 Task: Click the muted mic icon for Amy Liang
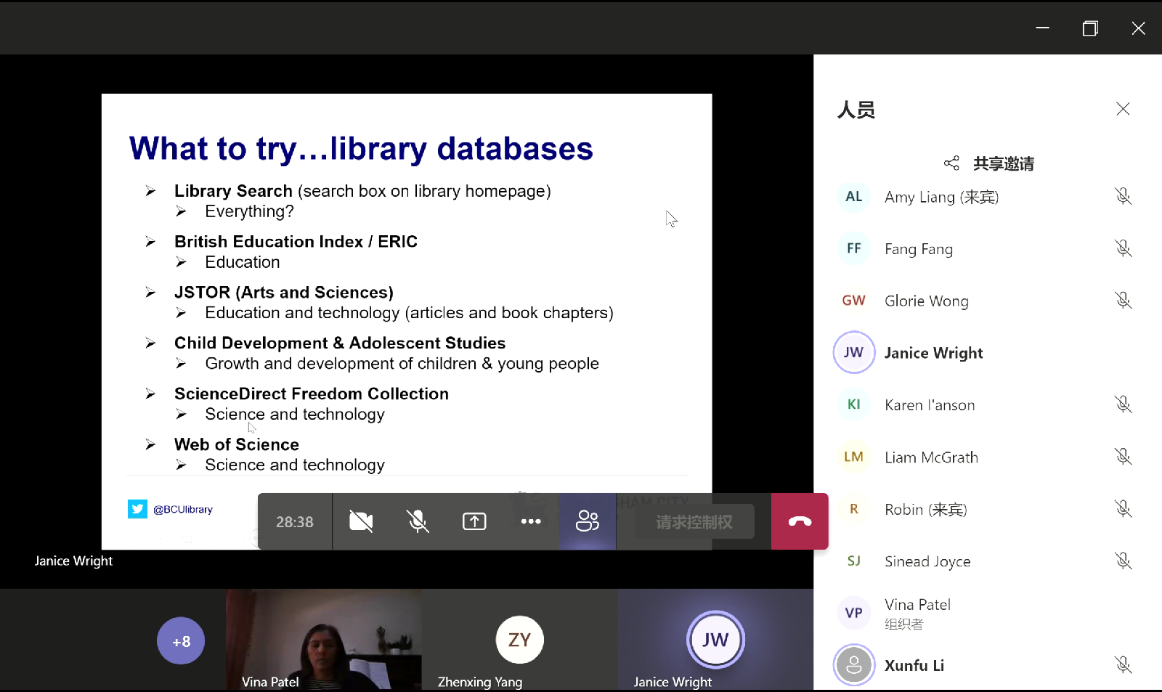[x=1123, y=196]
